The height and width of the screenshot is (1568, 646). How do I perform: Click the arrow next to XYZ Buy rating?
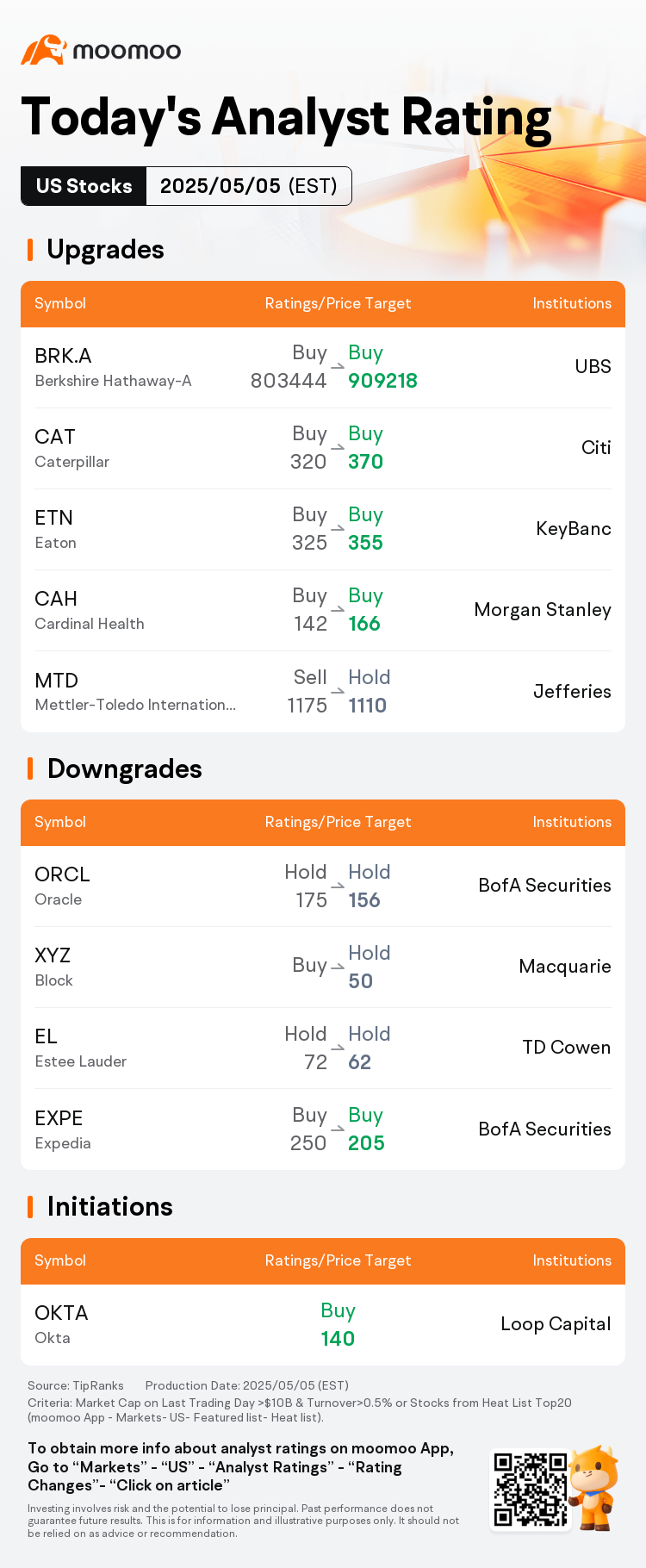point(338,967)
